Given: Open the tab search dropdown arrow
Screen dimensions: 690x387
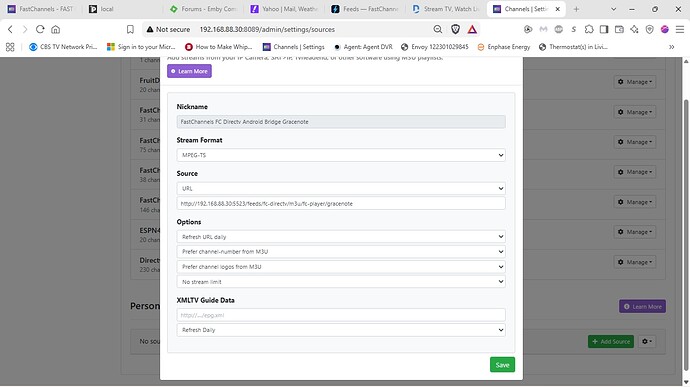Looking at the screenshot, I should click(613, 9).
